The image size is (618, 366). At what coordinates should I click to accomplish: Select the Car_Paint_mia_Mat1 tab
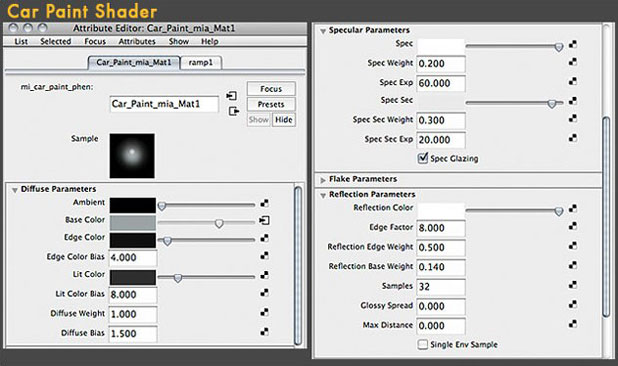point(134,63)
